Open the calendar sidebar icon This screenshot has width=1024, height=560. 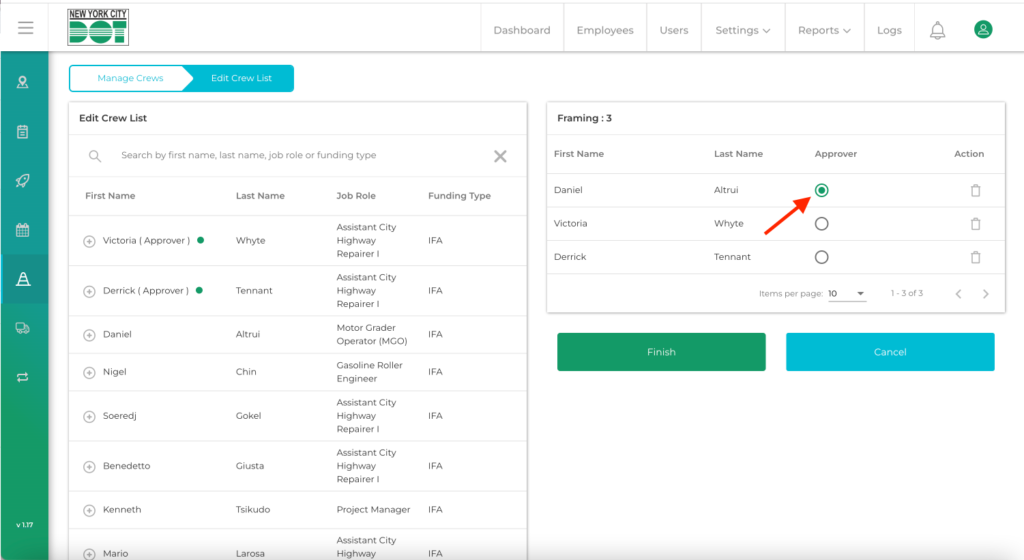(x=23, y=230)
